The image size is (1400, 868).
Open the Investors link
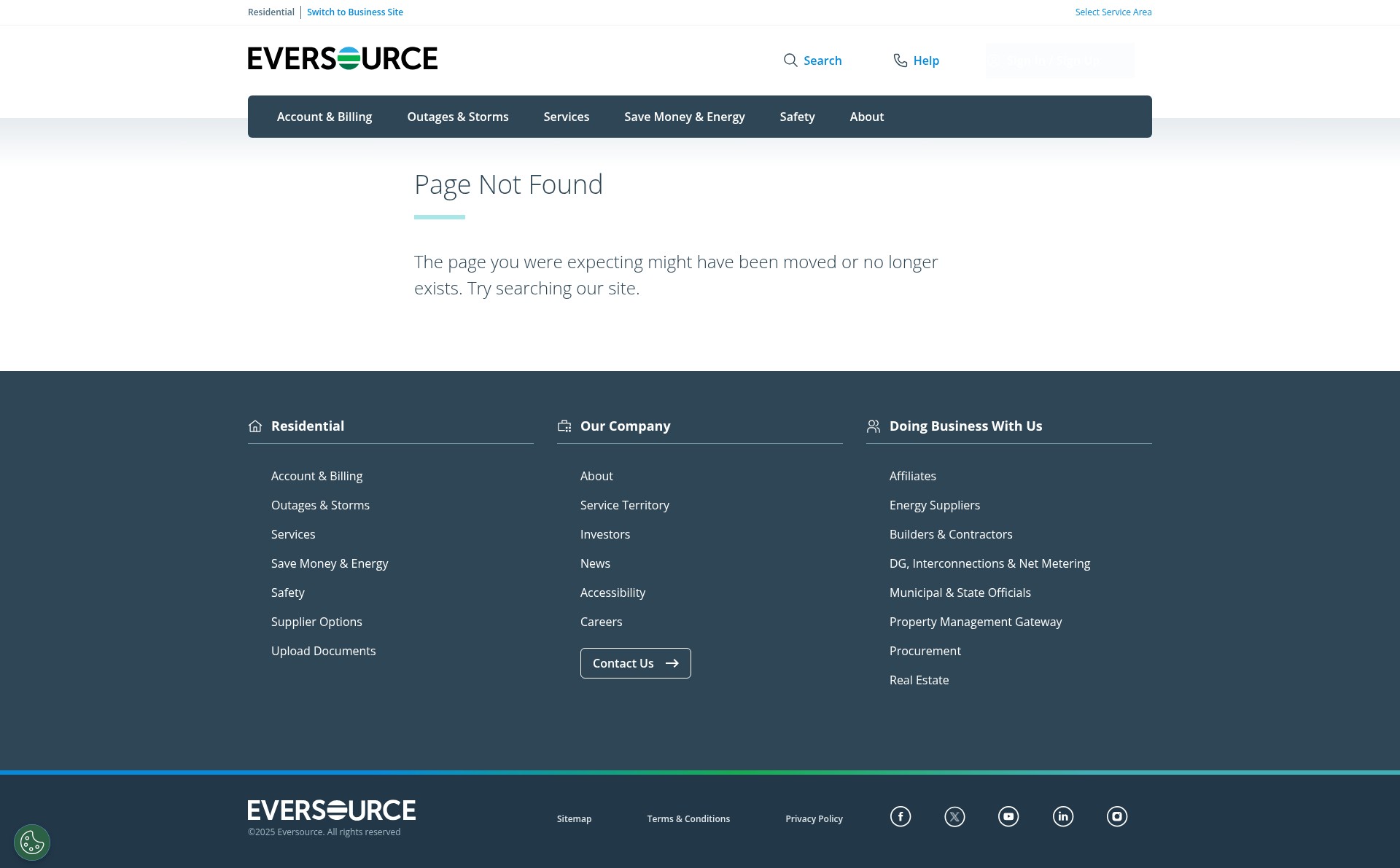tap(605, 534)
